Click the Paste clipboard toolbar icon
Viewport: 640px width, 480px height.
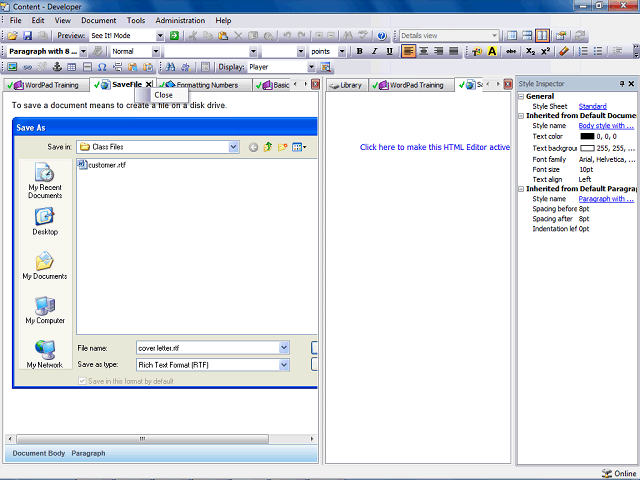point(223,36)
